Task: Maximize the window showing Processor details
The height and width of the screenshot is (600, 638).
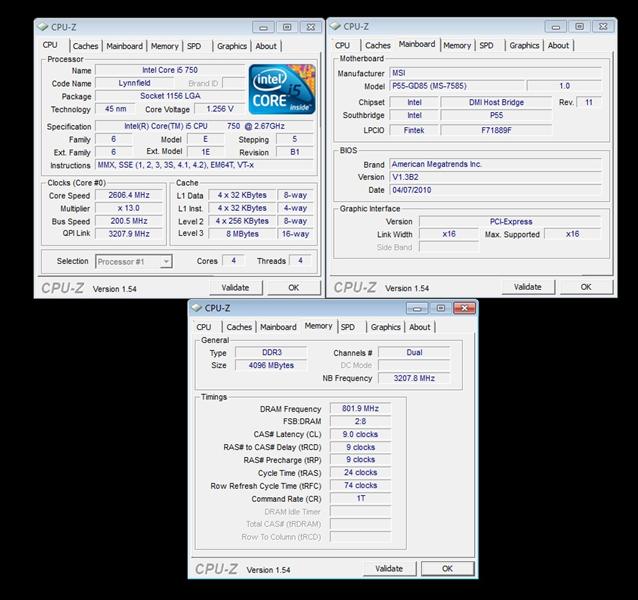Action: [x=286, y=27]
